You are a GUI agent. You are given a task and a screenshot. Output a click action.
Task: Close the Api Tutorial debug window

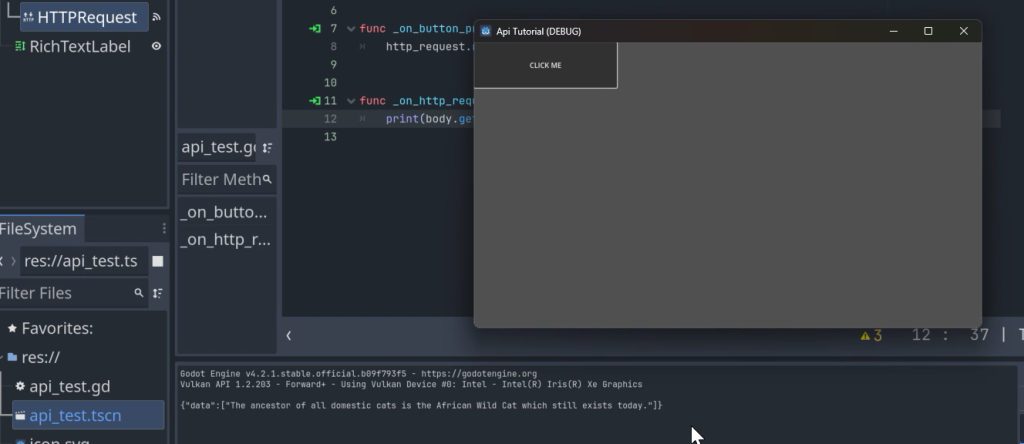(x=963, y=31)
